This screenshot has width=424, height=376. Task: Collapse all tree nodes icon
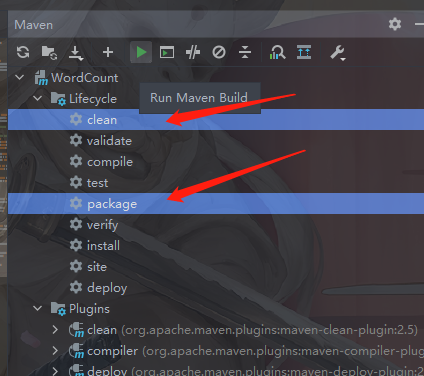[x=245, y=52]
